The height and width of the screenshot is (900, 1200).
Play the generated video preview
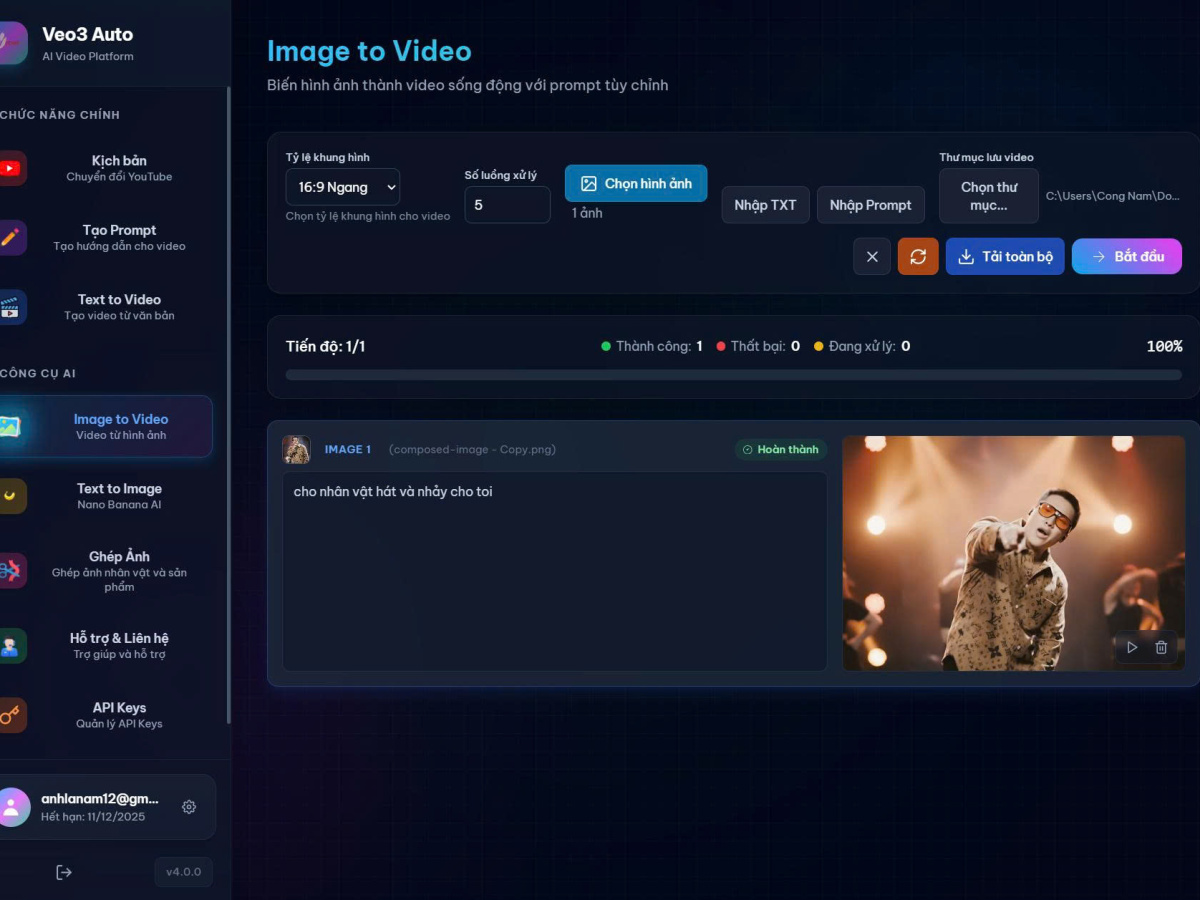coord(1132,647)
